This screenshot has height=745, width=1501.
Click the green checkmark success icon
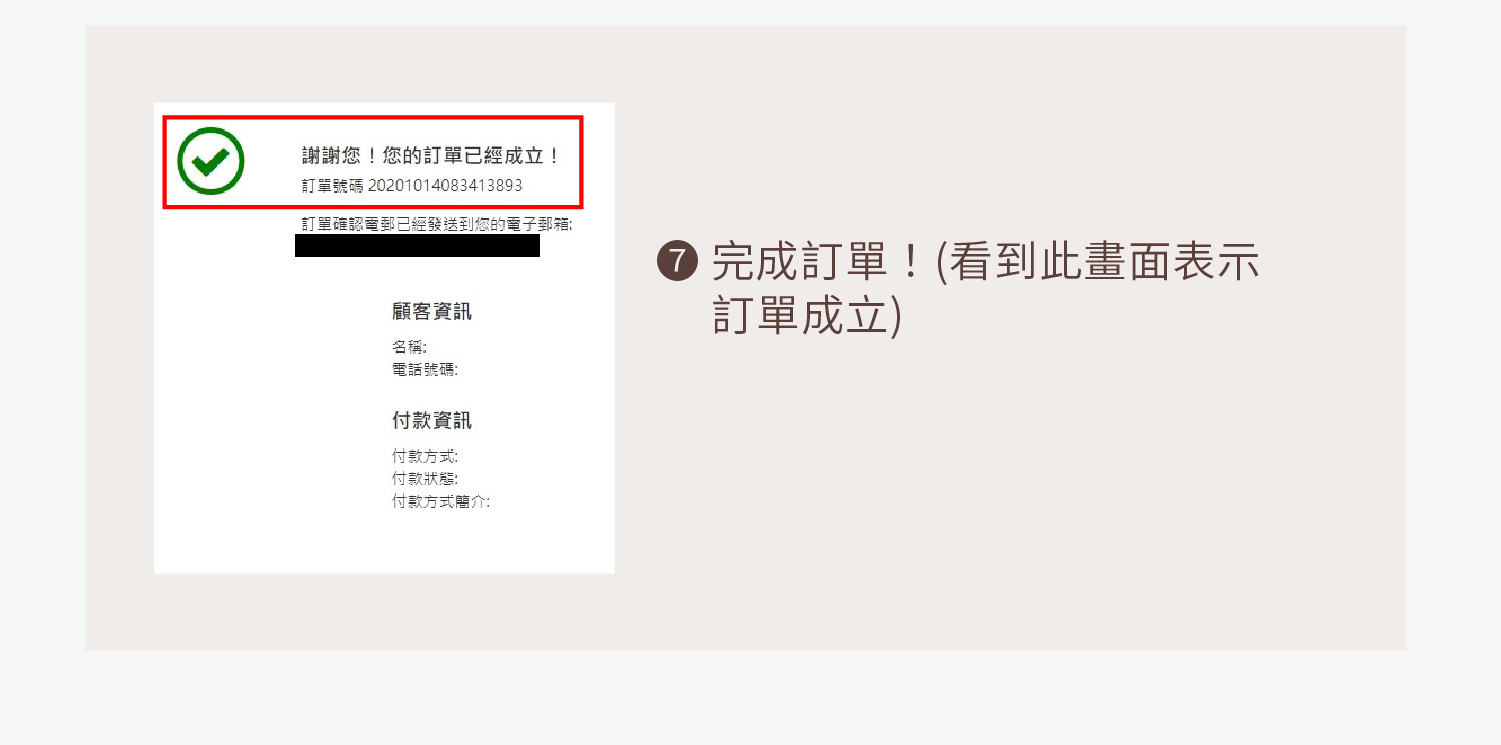pyautogui.click(x=210, y=161)
